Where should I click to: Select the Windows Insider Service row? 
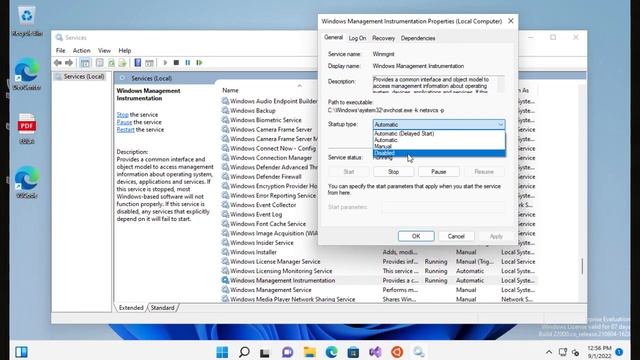(262, 242)
